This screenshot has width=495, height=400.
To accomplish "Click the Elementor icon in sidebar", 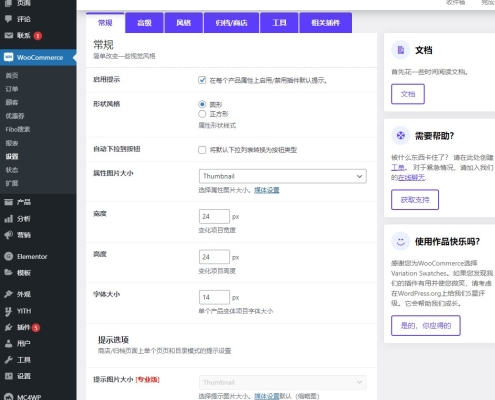I will tap(8, 256).
